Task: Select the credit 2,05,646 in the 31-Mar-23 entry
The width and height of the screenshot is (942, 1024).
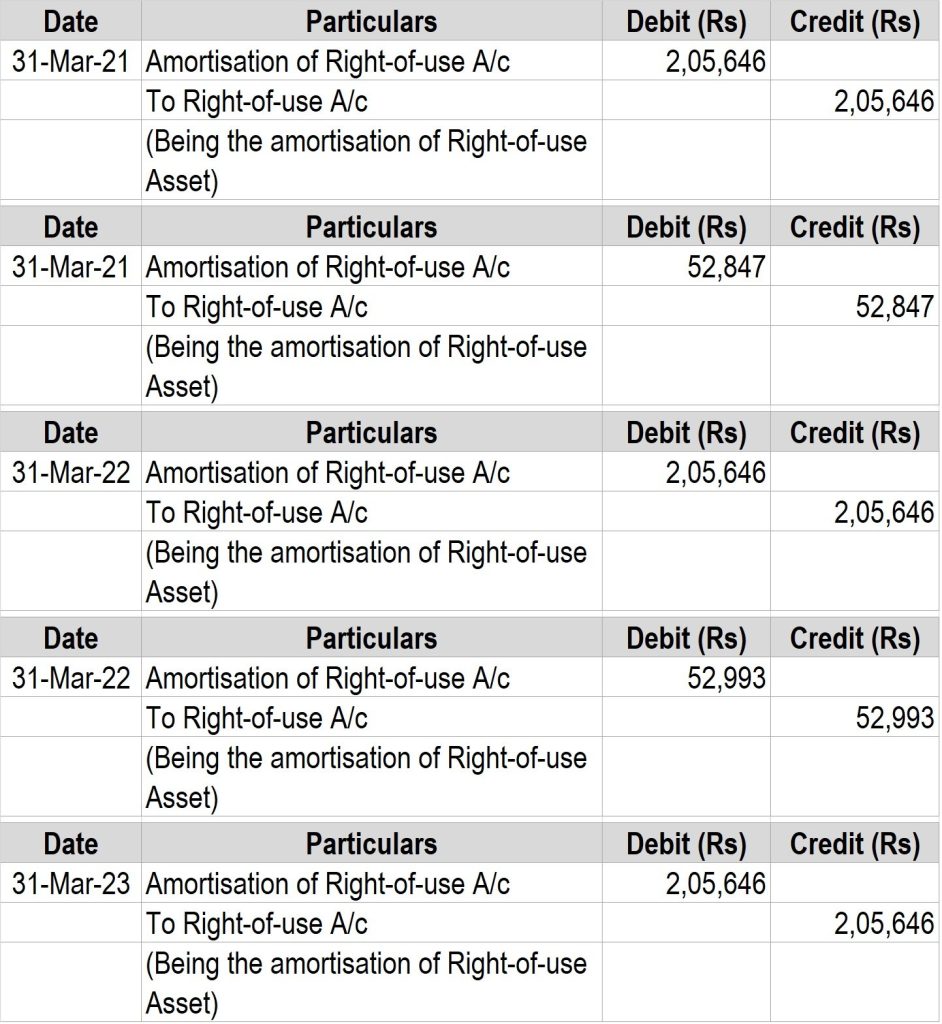Action: click(x=884, y=924)
